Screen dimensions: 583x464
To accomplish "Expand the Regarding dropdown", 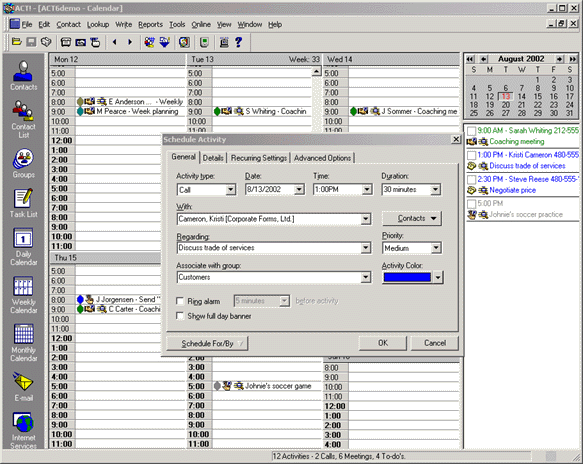I will [366, 248].
